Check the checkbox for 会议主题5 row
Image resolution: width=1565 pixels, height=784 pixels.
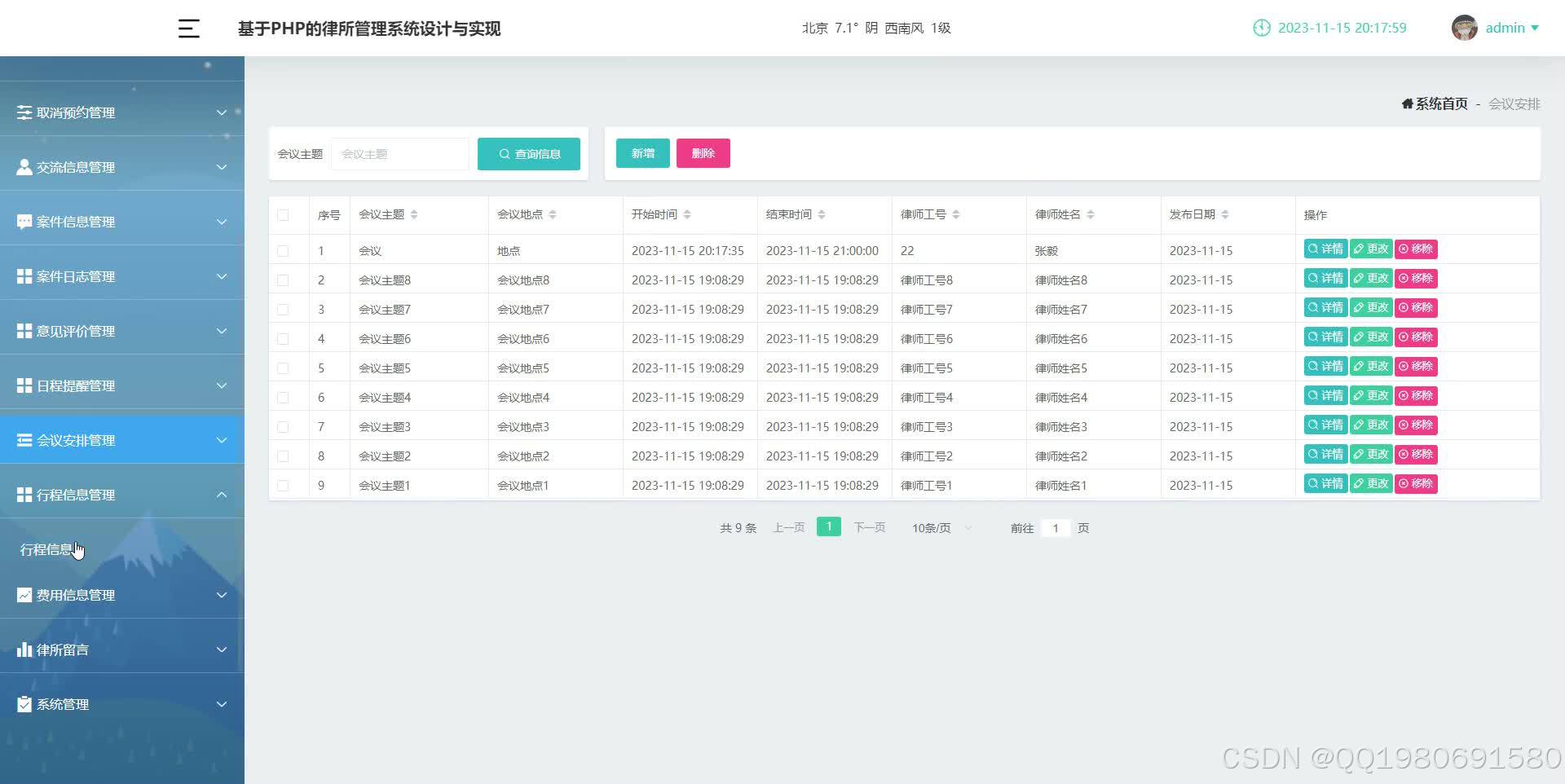click(x=283, y=368)
